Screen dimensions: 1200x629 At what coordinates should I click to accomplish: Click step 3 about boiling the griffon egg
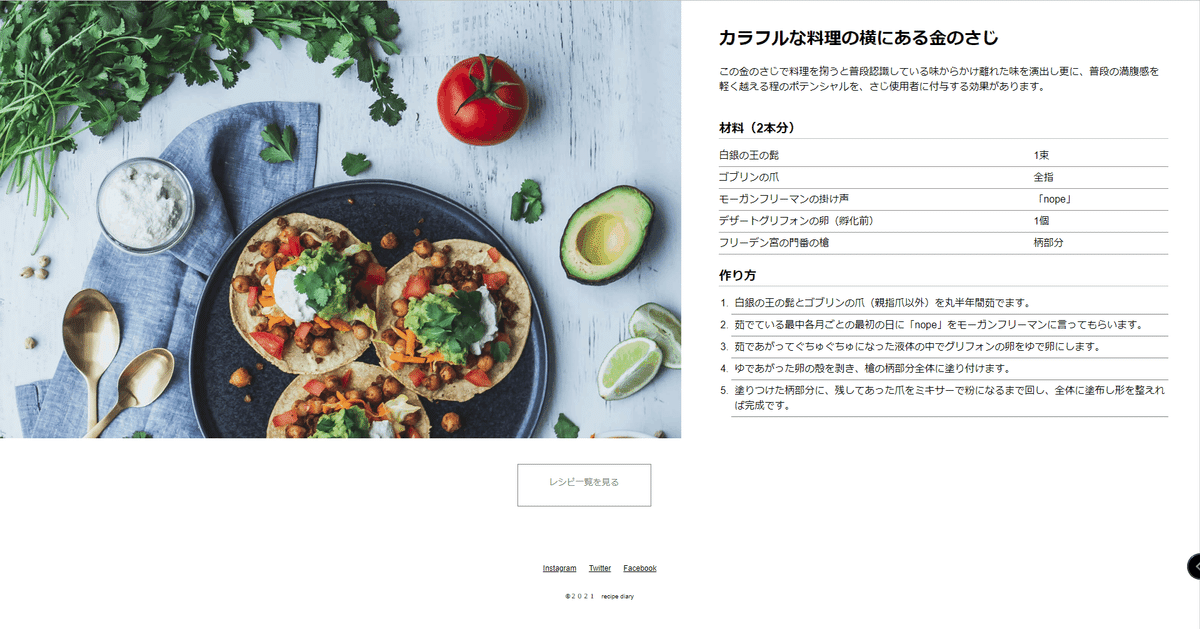point(943,347)
